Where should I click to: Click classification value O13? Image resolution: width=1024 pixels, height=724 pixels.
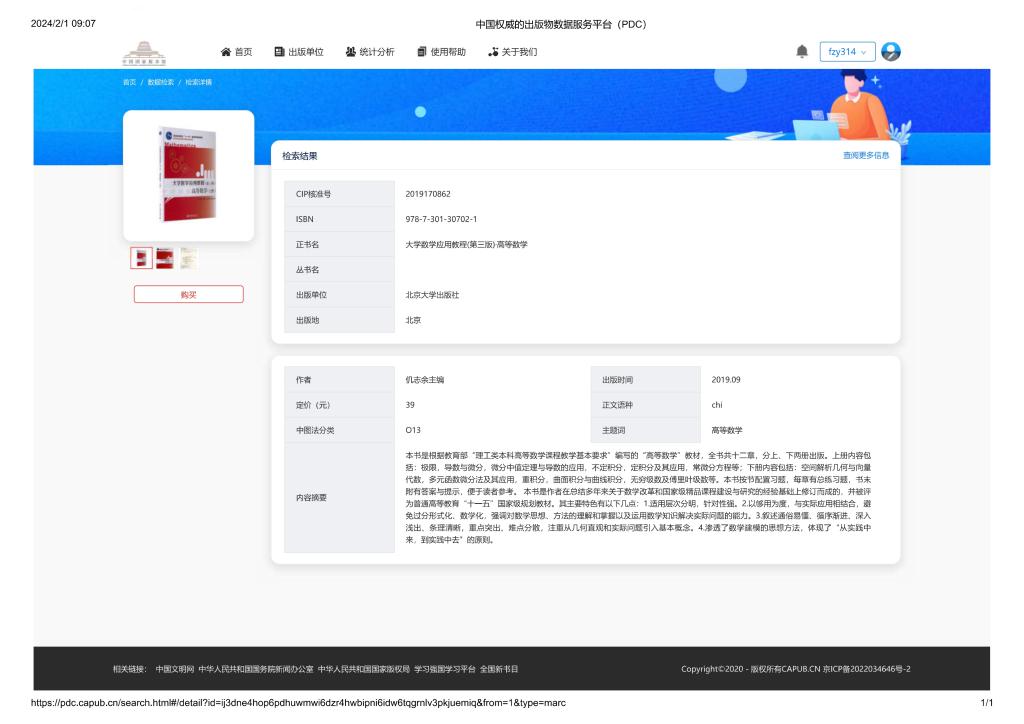pyautogui.click(x=413, y=430)
